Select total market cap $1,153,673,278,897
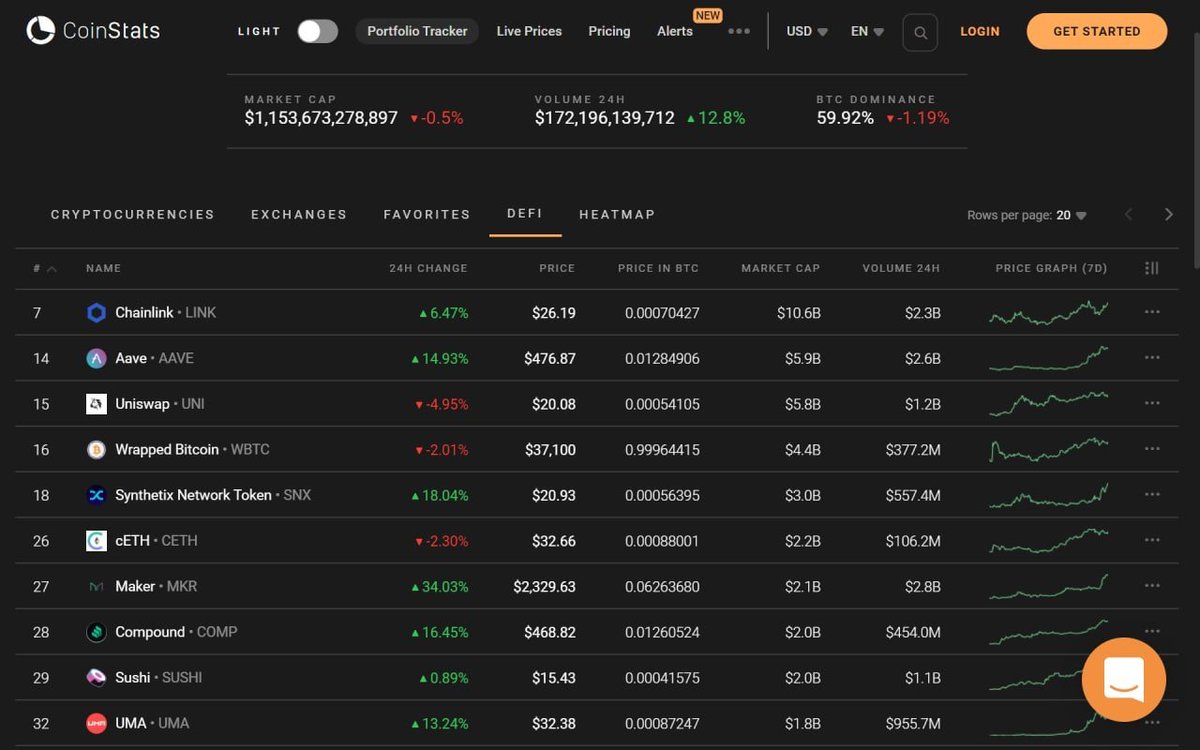 [x=321, y=118]
